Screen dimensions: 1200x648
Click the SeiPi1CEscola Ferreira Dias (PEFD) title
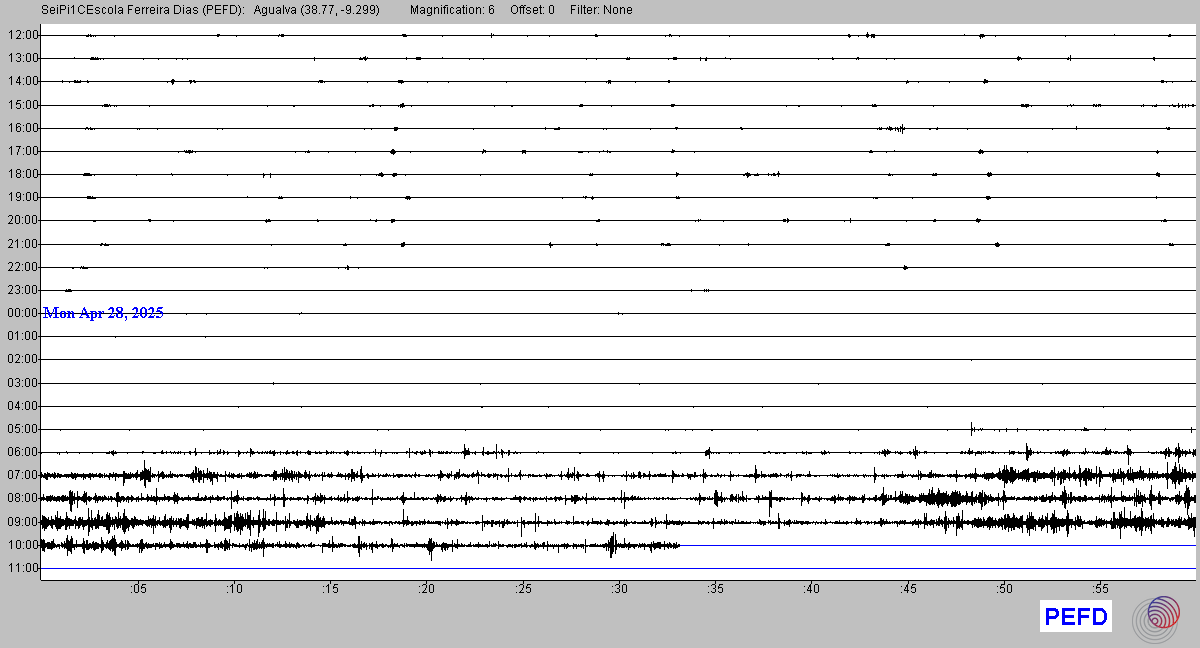pos(145,10)
